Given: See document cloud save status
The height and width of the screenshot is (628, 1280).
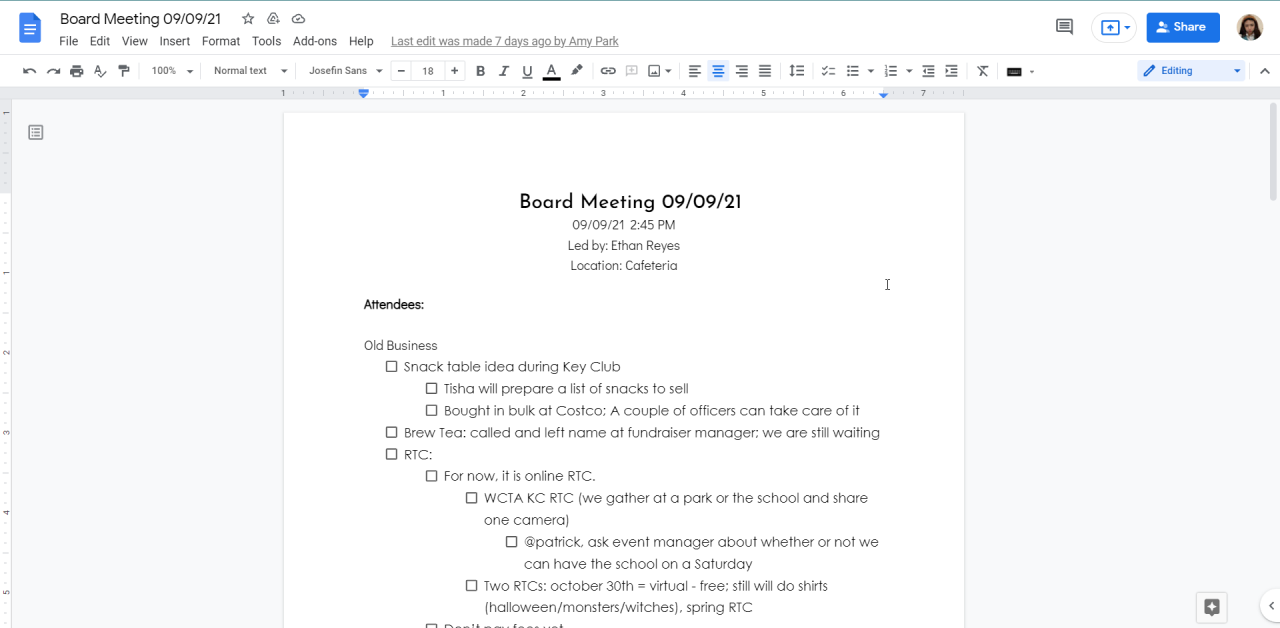Looking at the screenshot, I should tap(298, 19).
